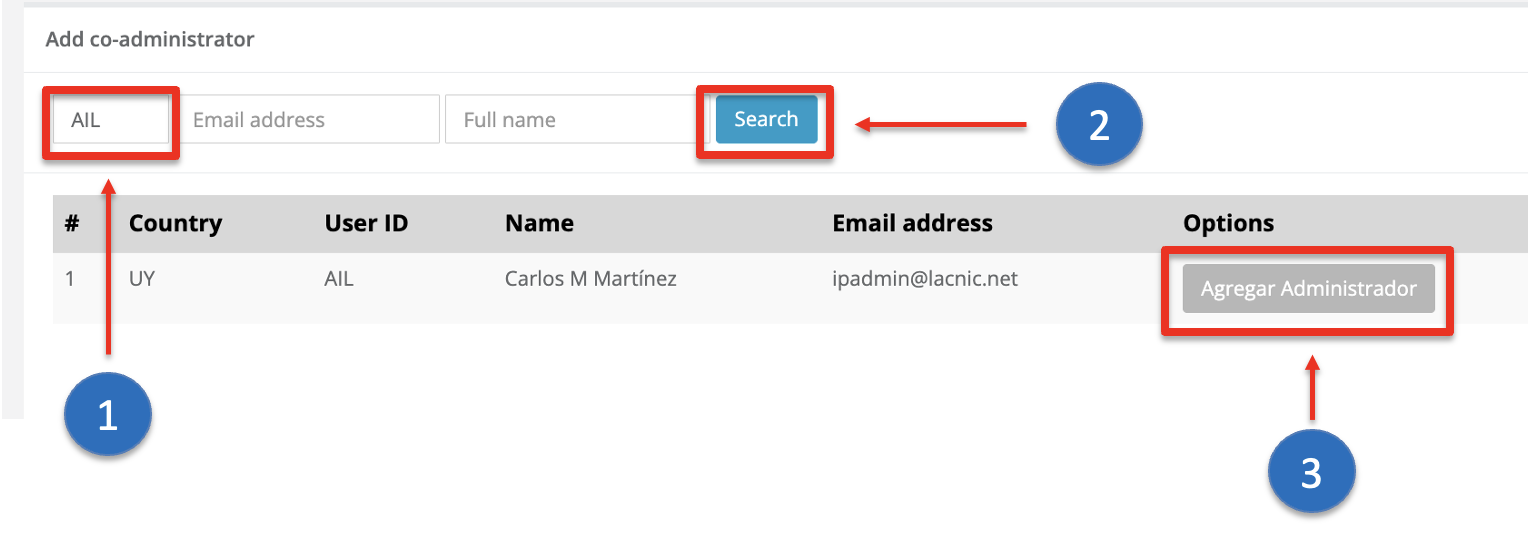Select the UY country cell
The height and width of the screenshot is (538, 1528).
(142, 279)
